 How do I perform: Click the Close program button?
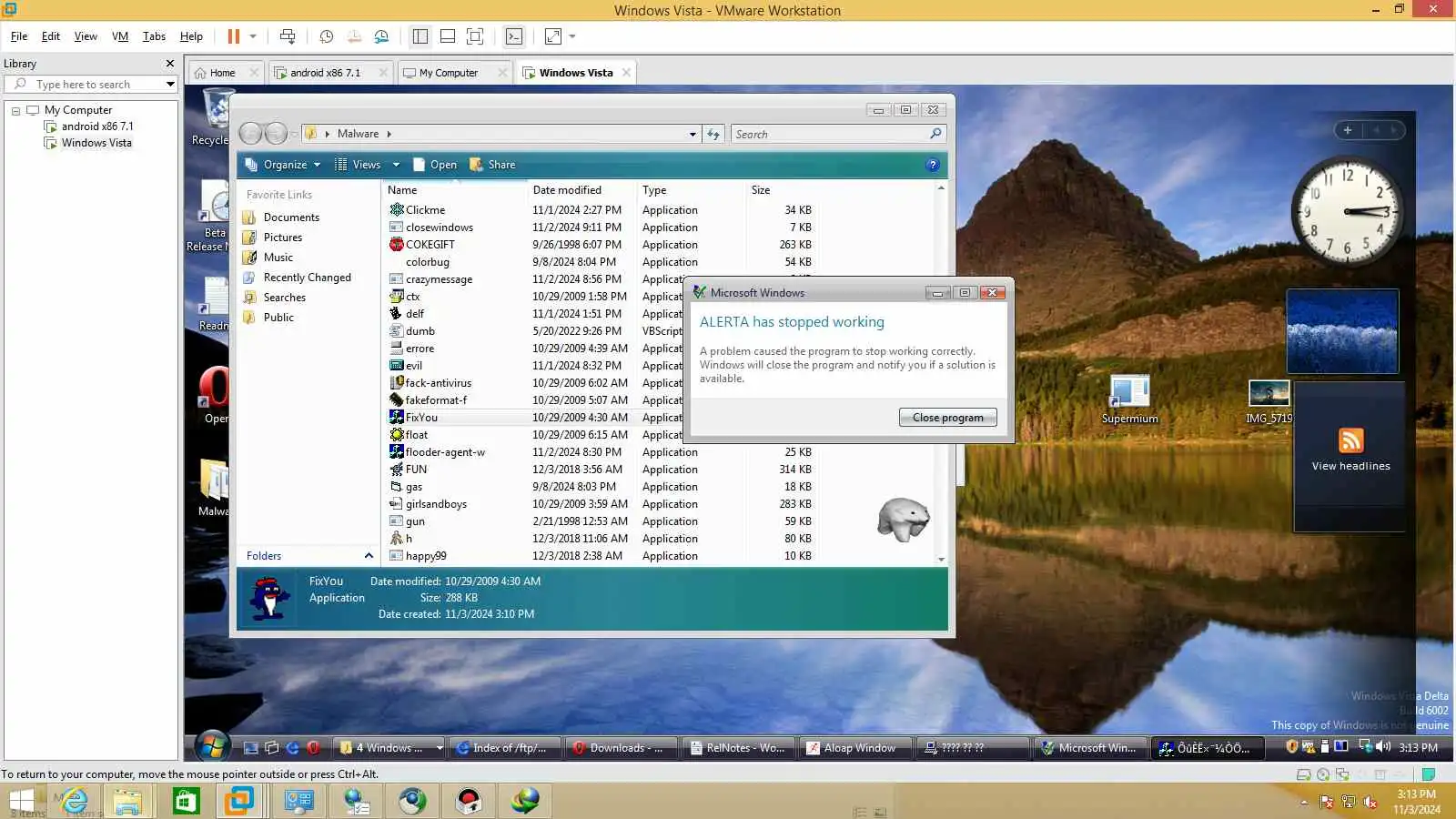948,418
